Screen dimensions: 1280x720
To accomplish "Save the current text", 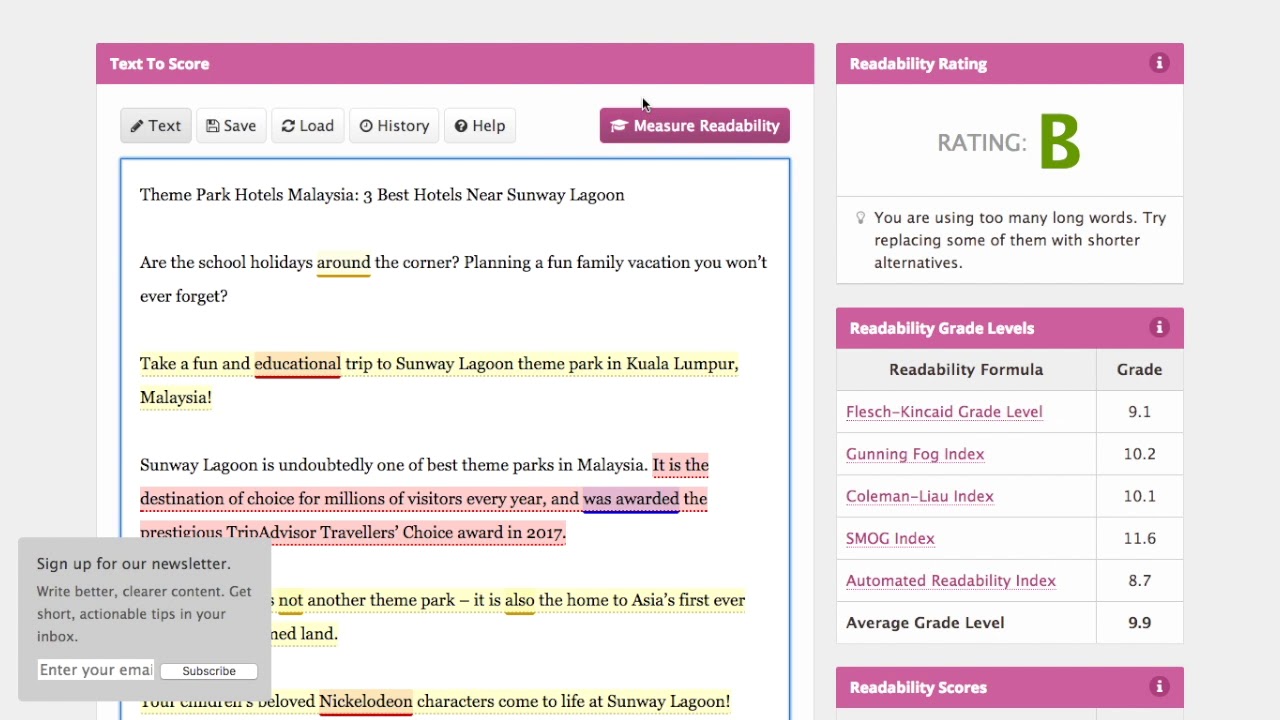I will [x=231, y=126].
